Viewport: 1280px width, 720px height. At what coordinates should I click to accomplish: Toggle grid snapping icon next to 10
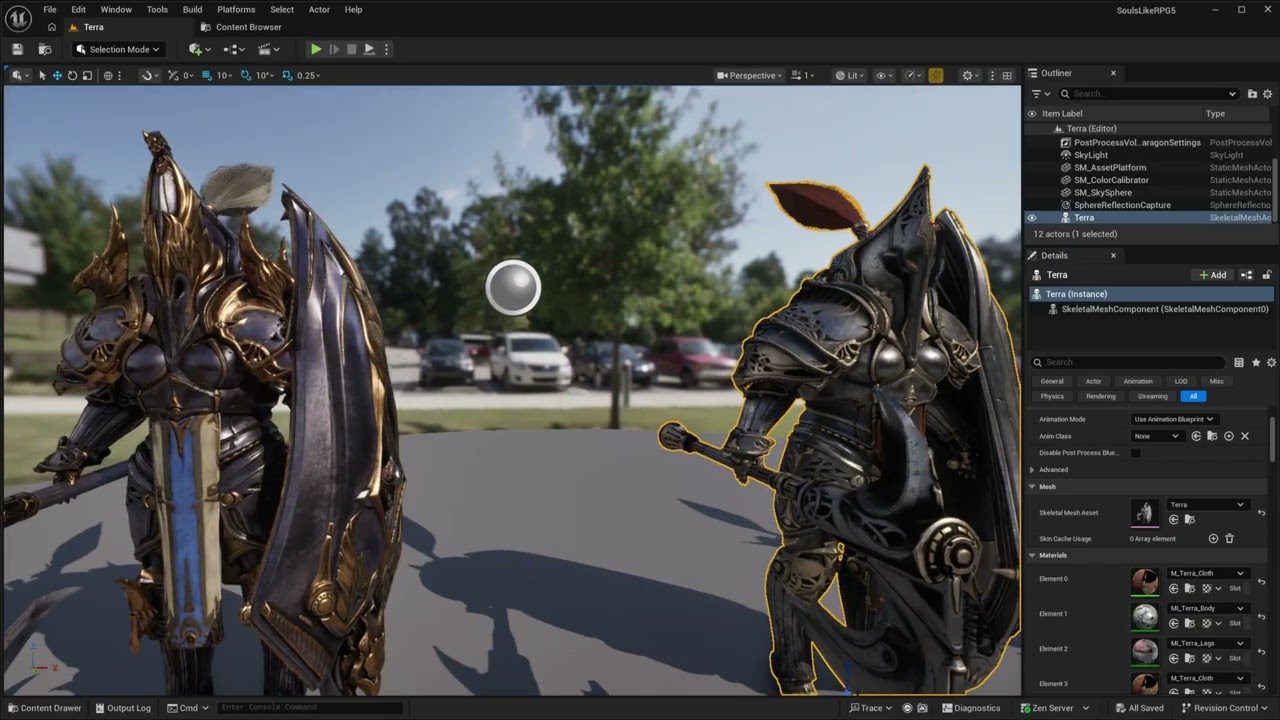pos(207,75)
